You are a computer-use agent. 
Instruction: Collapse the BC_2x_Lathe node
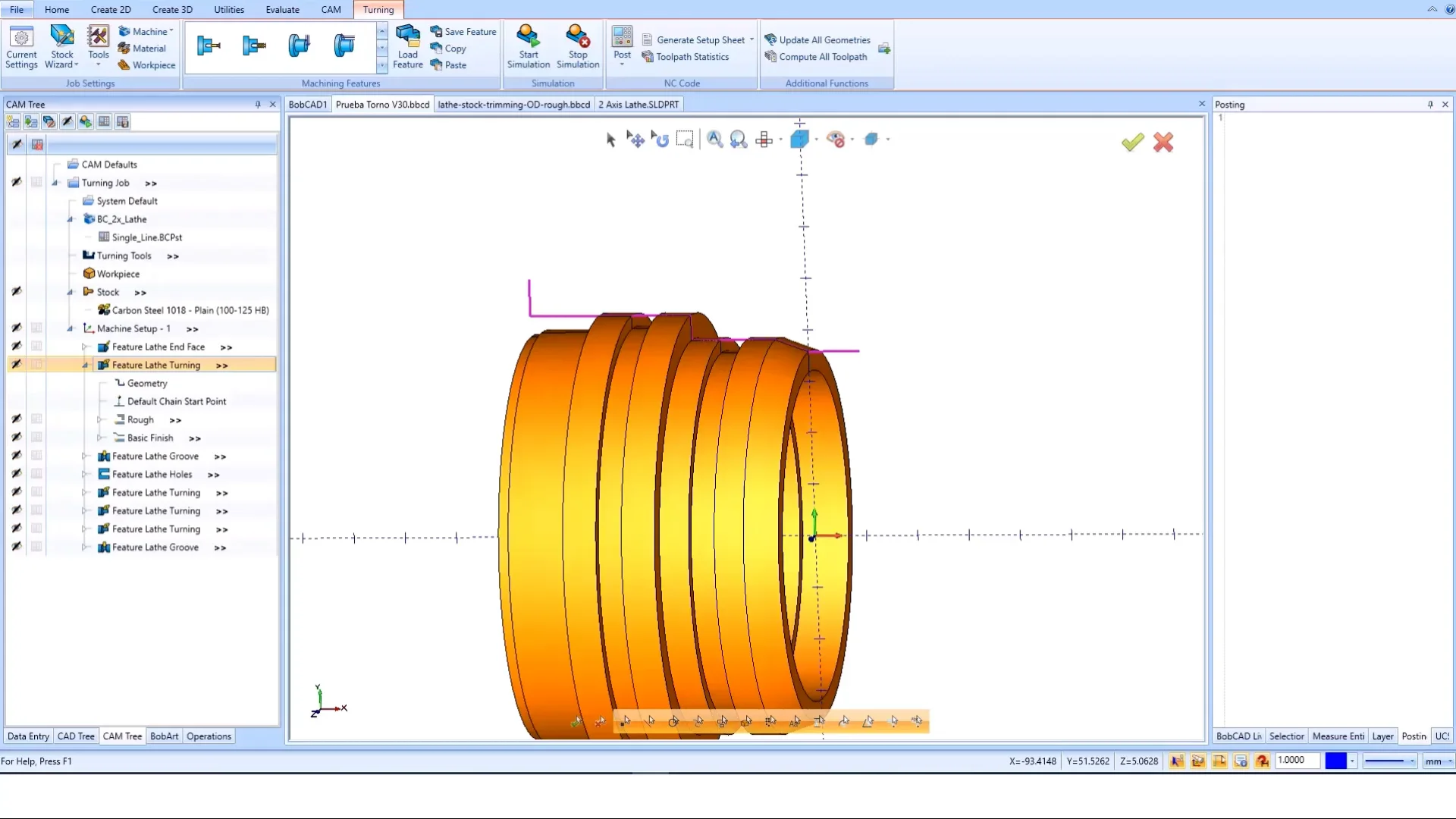(x=70, y=219)
